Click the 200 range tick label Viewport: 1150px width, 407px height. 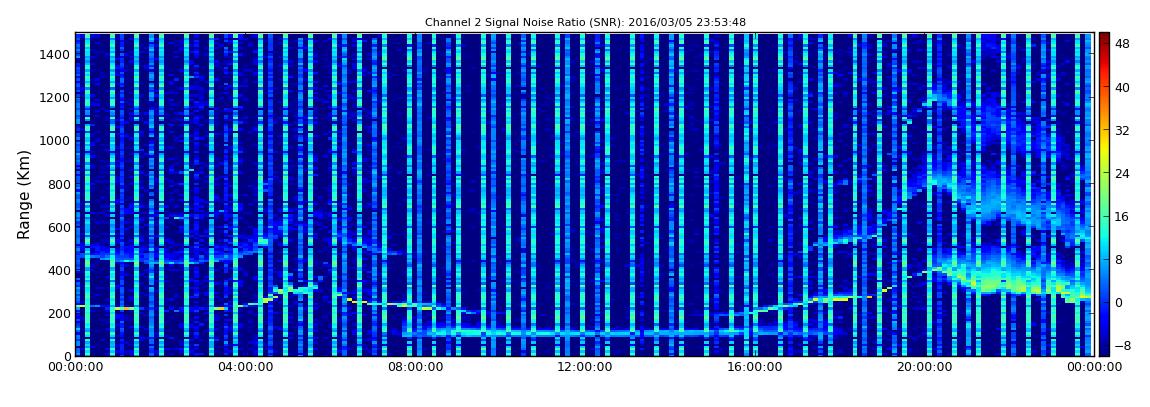pos(59,313)
